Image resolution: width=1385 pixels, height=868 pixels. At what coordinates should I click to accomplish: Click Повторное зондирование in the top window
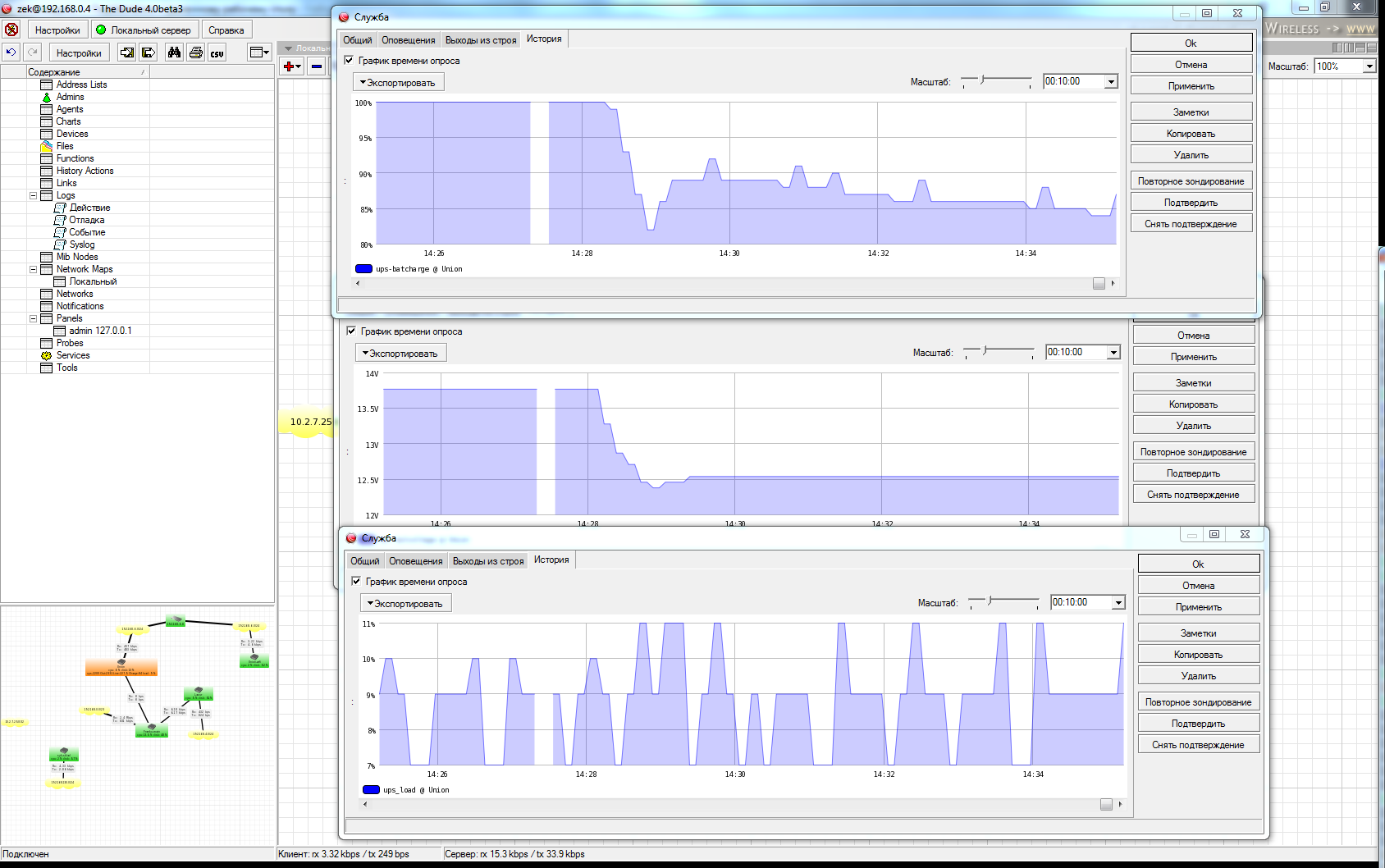(x=1191, y=181)
